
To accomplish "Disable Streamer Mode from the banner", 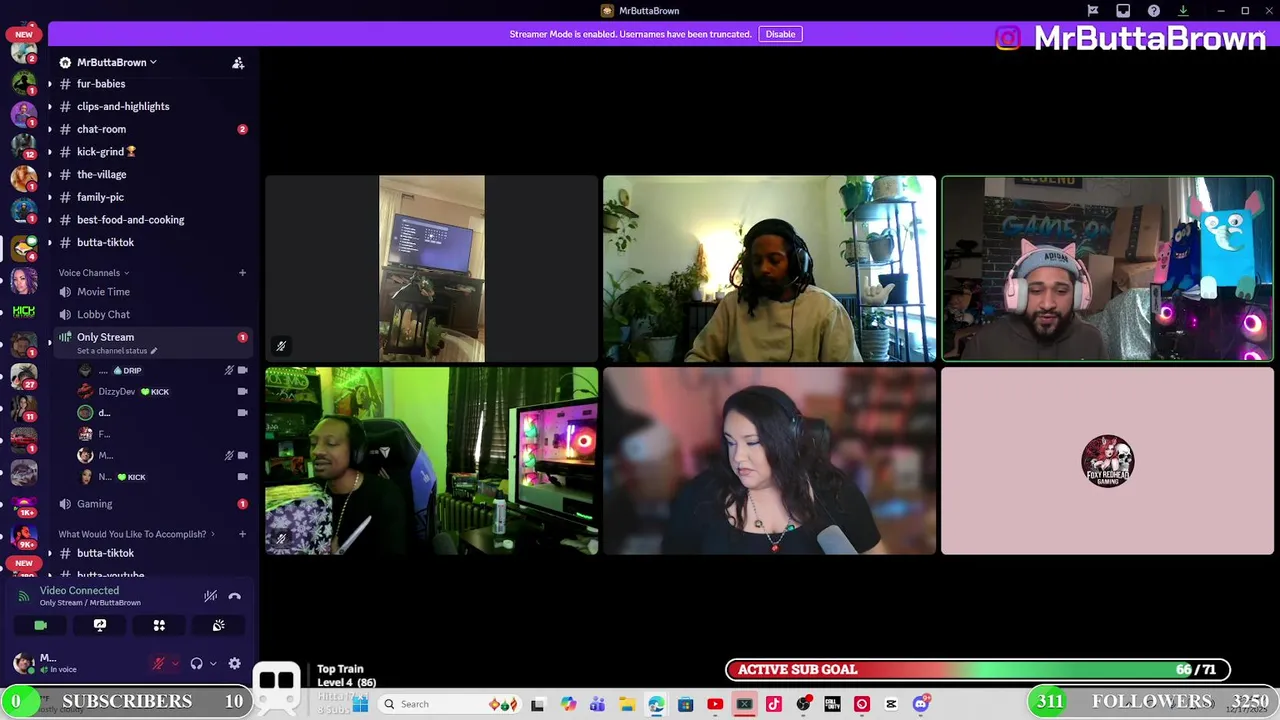I will coord(780,34).
